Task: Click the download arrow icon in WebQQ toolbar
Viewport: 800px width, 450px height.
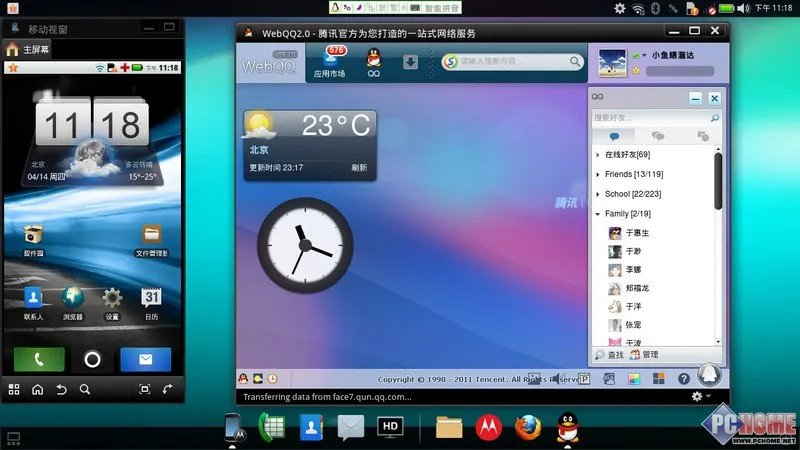Action: tap(410, 62)
